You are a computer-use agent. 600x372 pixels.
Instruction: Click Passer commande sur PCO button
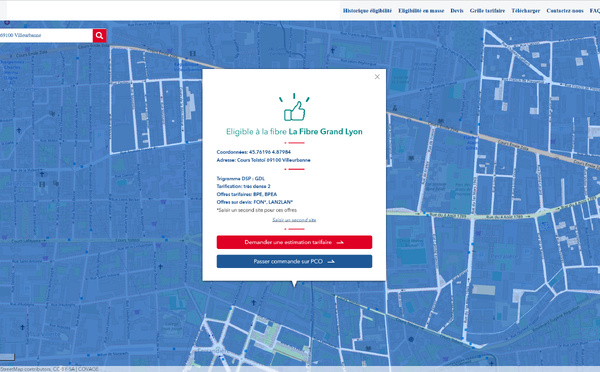click(x=294, y=261)
